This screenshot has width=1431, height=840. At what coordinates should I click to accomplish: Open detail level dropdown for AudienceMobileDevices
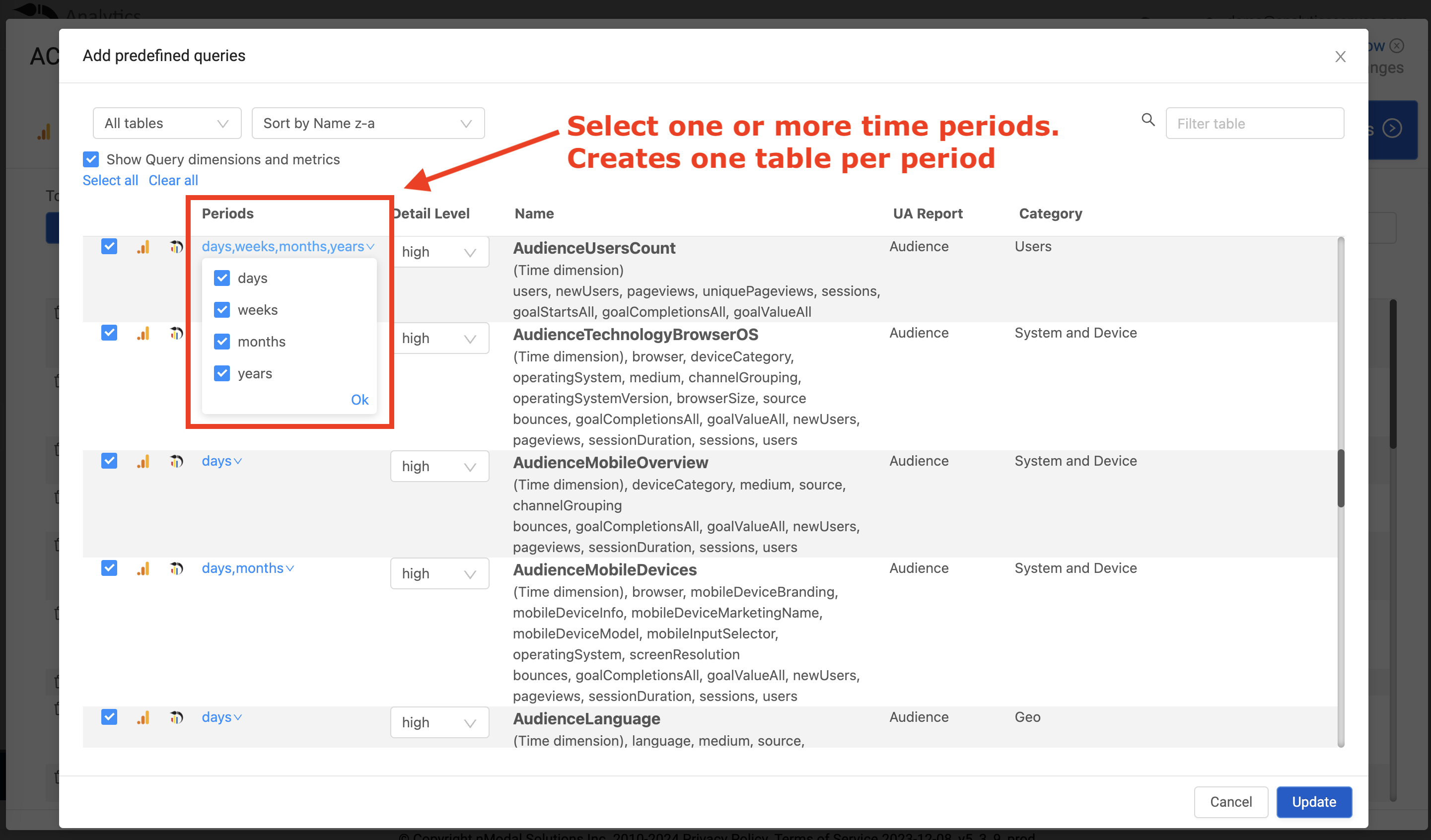point(439,573)
